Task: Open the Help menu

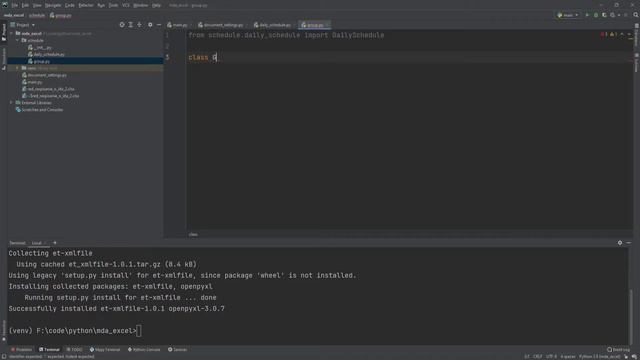Action: click(x=156, y=5)
